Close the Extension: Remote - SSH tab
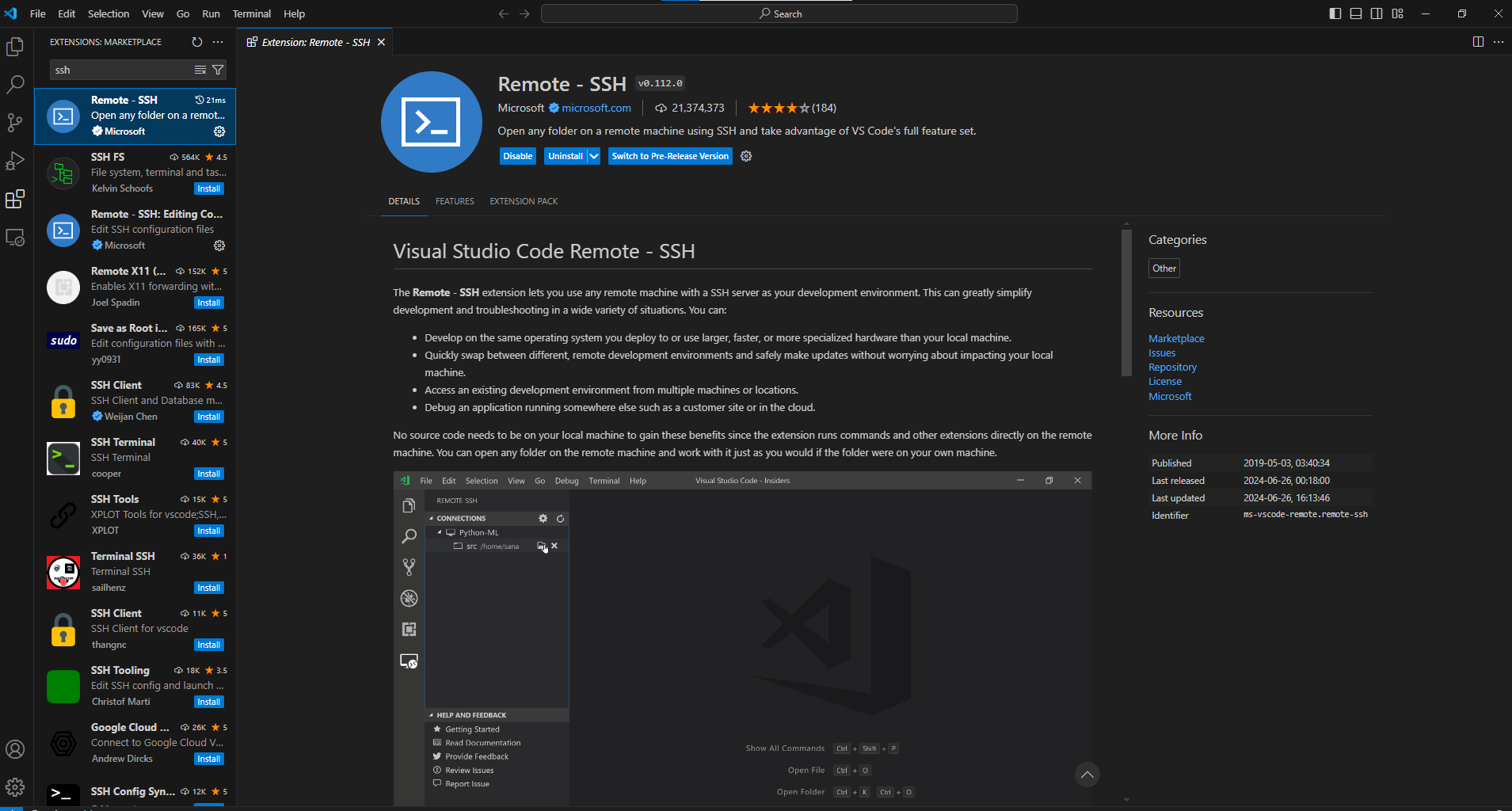 tap(381, 42)
